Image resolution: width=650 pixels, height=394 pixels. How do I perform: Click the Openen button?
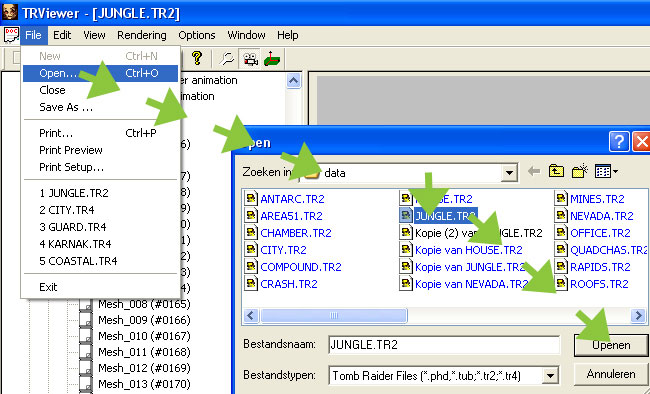(611, 345)
